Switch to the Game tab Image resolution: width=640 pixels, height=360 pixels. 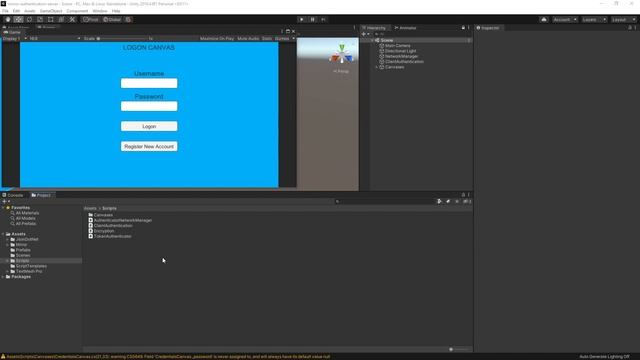12,32
